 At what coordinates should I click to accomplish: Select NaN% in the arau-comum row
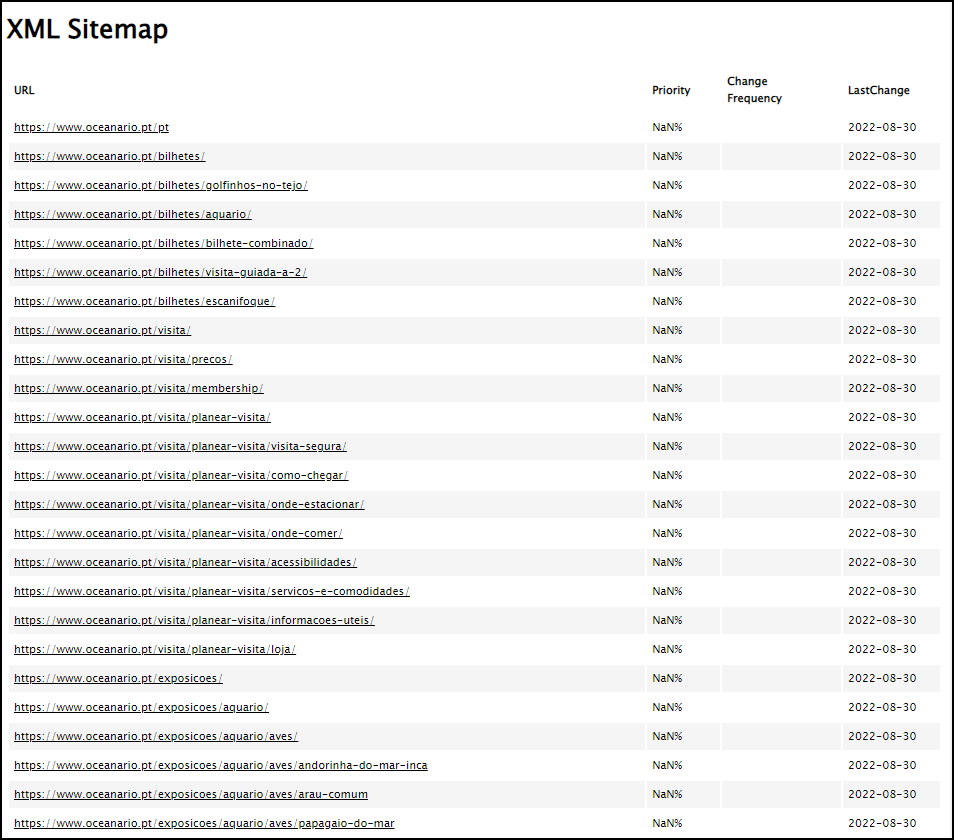tap(667, 794)
